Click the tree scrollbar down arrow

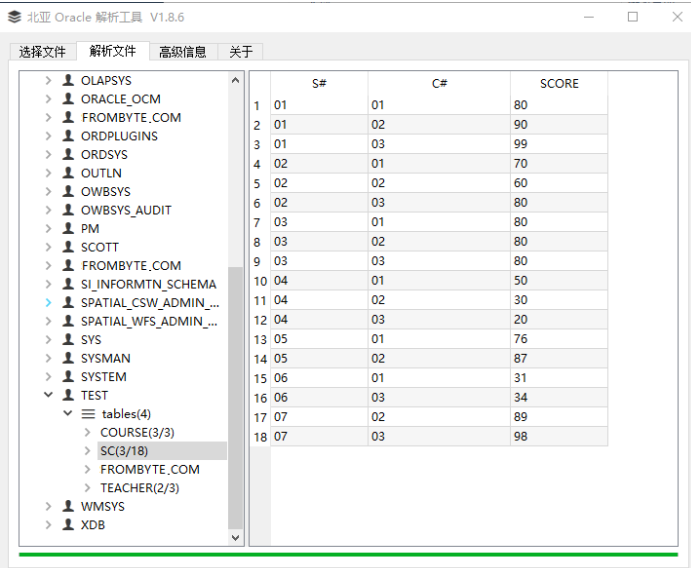coord(236,537)
